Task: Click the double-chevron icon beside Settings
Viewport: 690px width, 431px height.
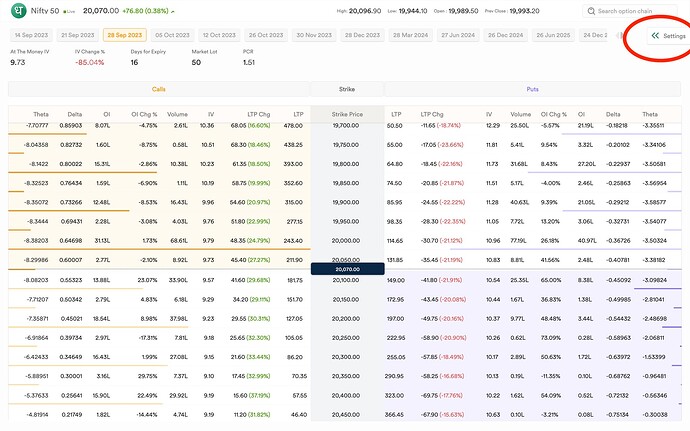Action: [655, 36]
